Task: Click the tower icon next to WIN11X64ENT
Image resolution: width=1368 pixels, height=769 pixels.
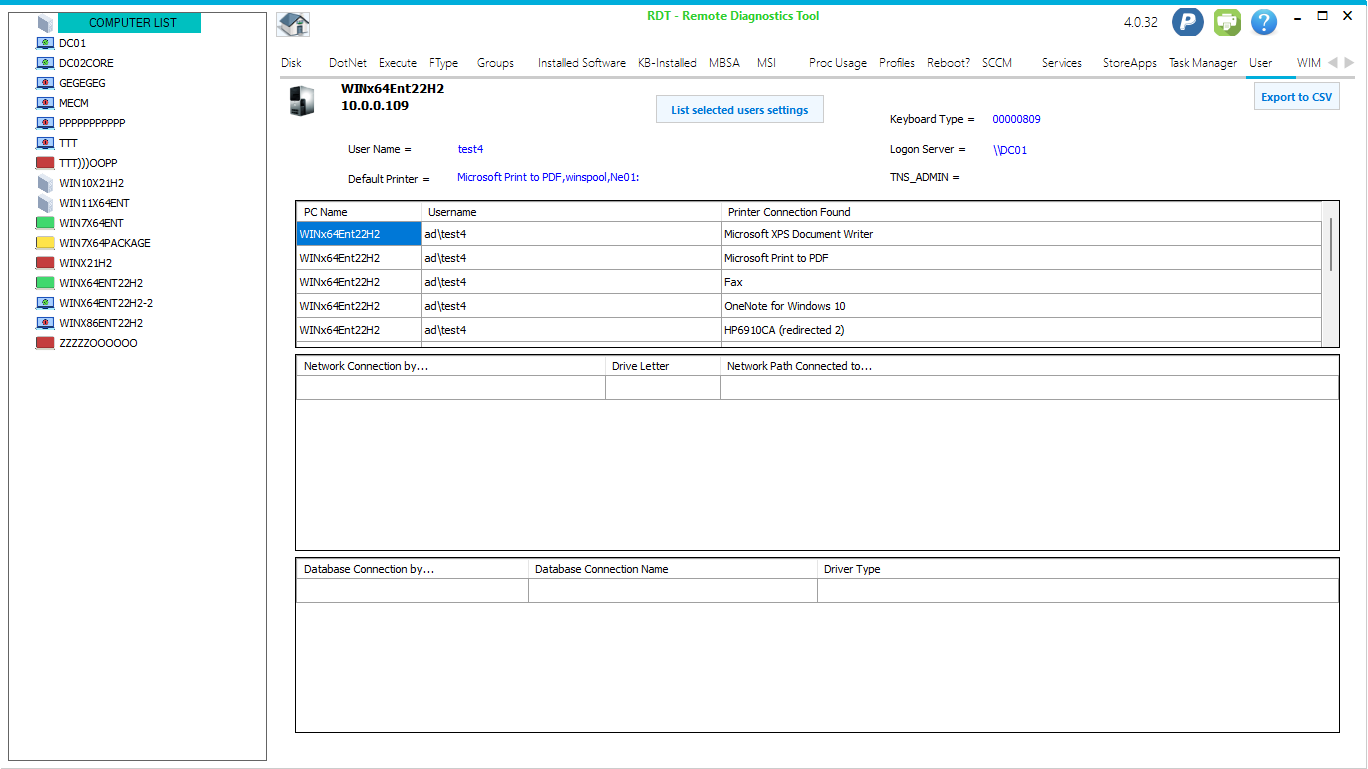Action: [x=44, y=203]
